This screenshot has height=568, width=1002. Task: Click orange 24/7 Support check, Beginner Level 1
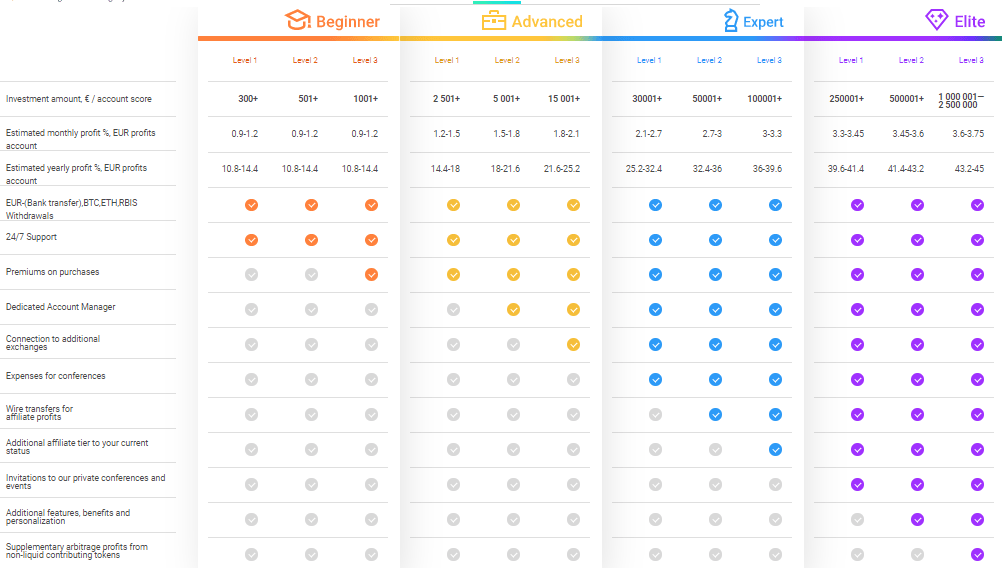[x=252, y=240]
